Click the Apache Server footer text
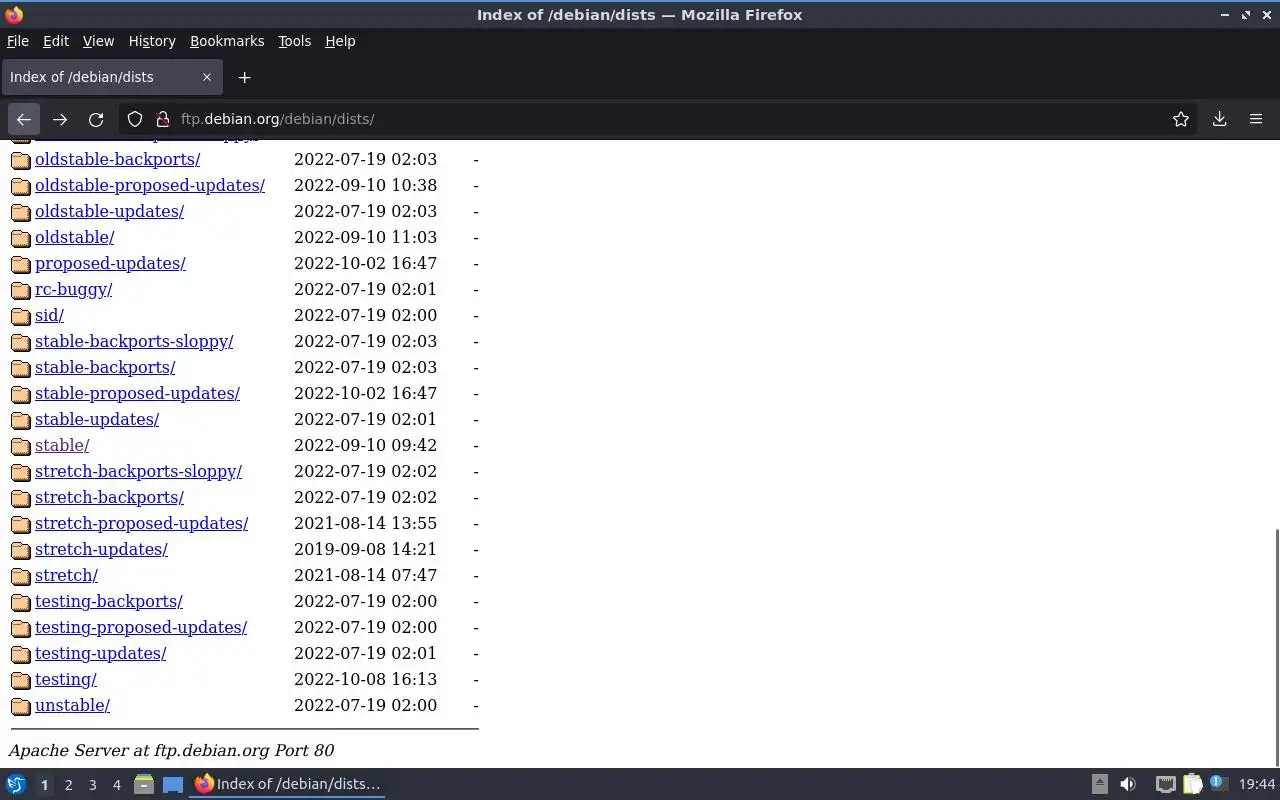Image resolution: width=1280 pixels, height=800 pixels. point(171,750)
